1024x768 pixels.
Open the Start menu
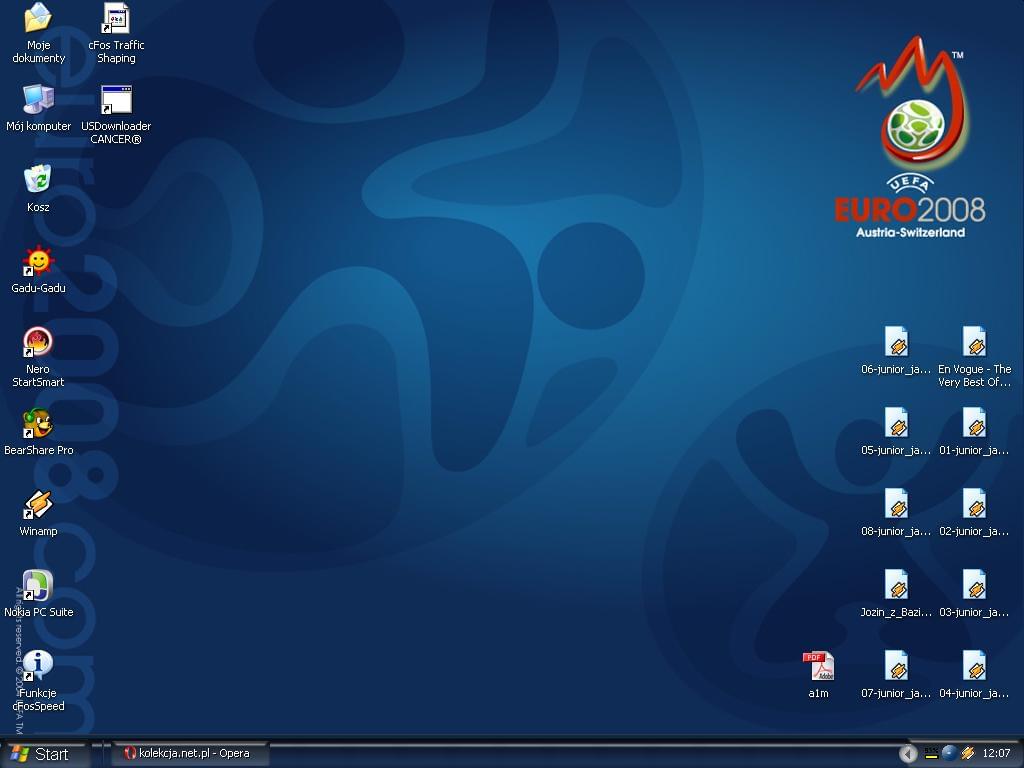tap(40, 754)
